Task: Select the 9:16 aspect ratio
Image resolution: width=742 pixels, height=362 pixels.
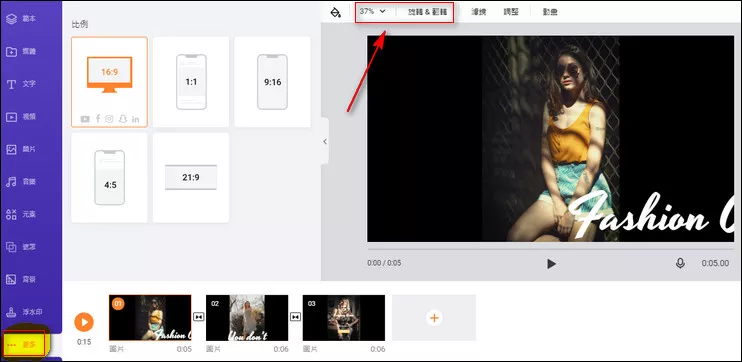Action: tap(273, 82)
